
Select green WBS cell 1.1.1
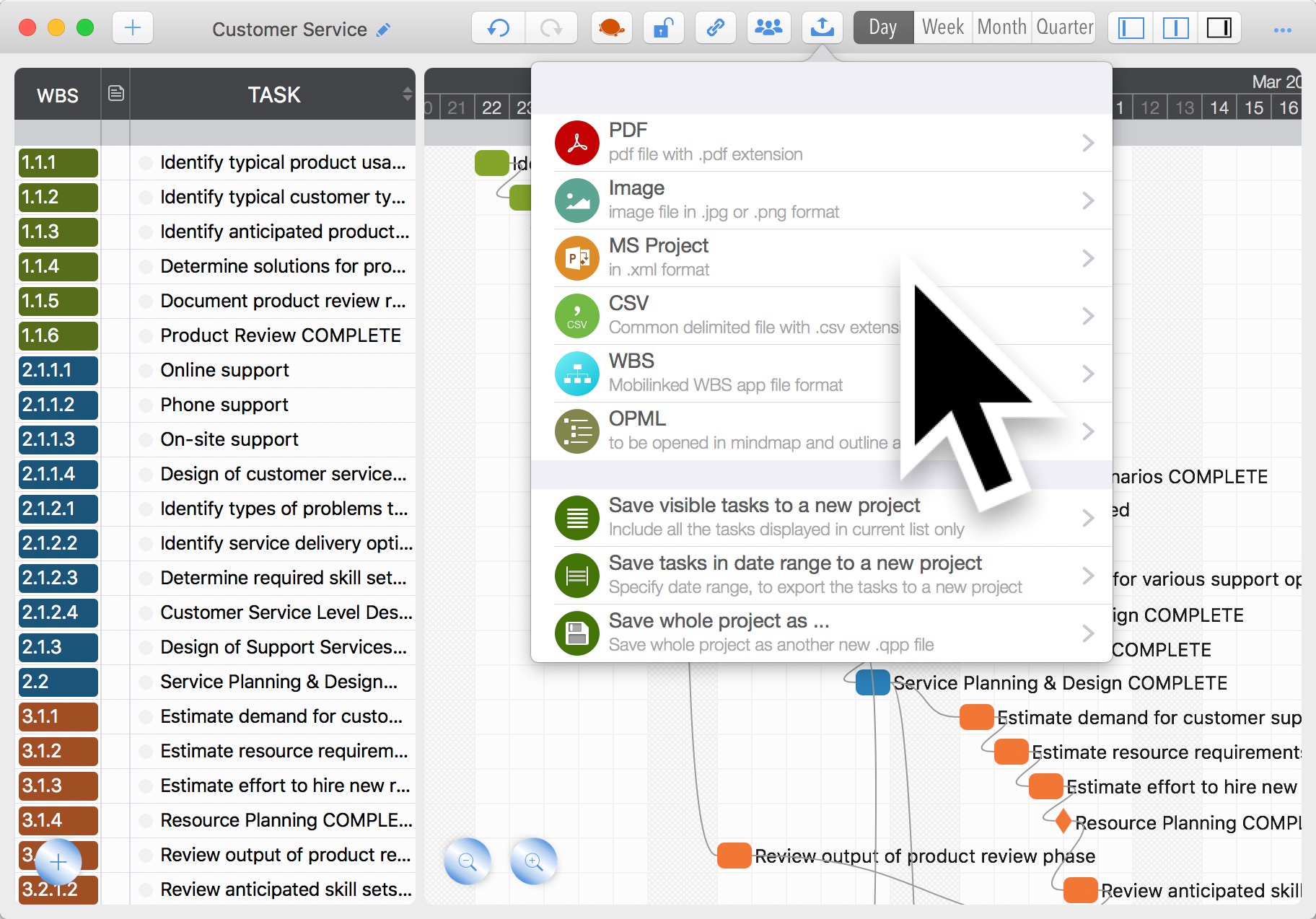pos(58,163)
